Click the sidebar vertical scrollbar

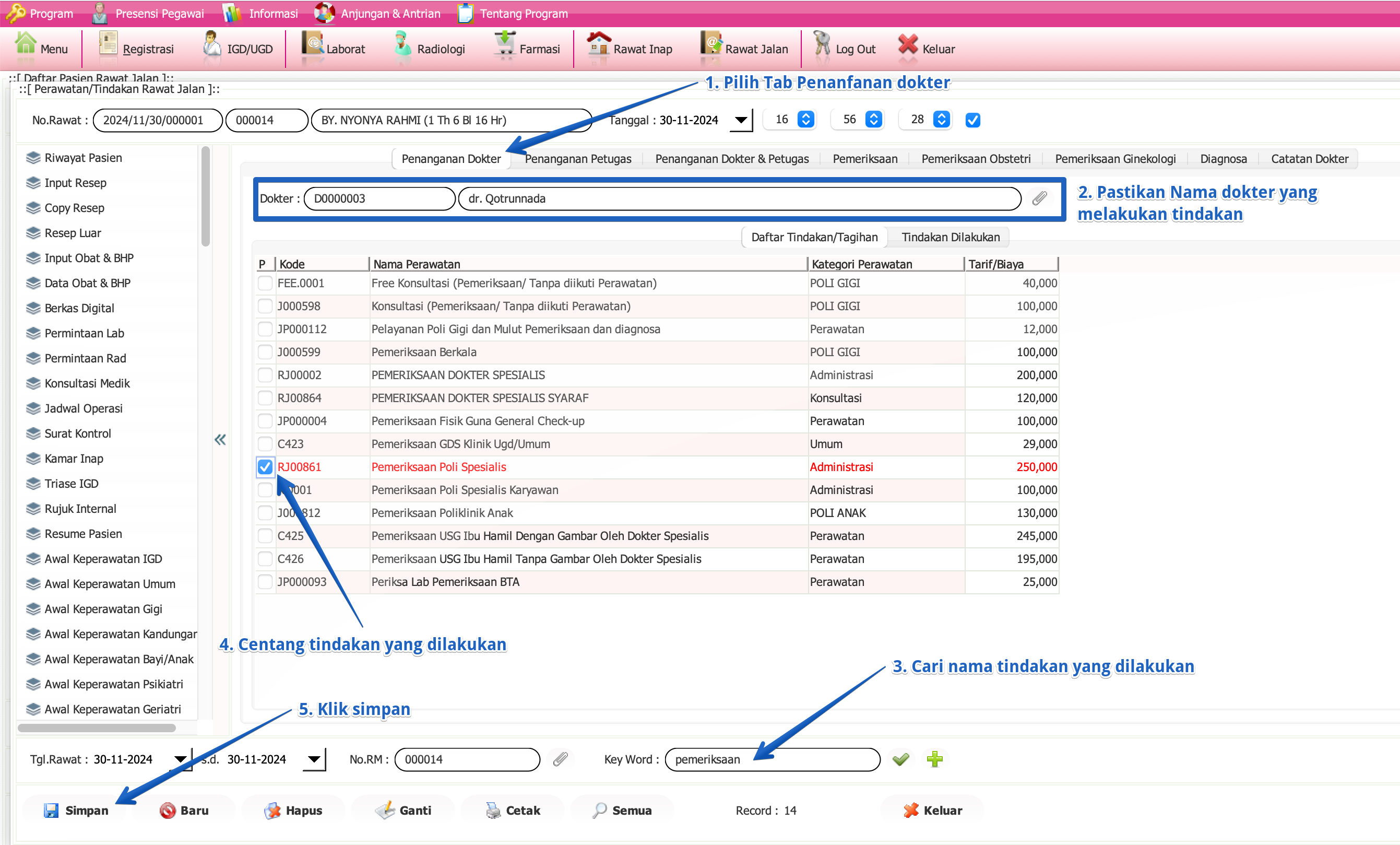point(206,197)
